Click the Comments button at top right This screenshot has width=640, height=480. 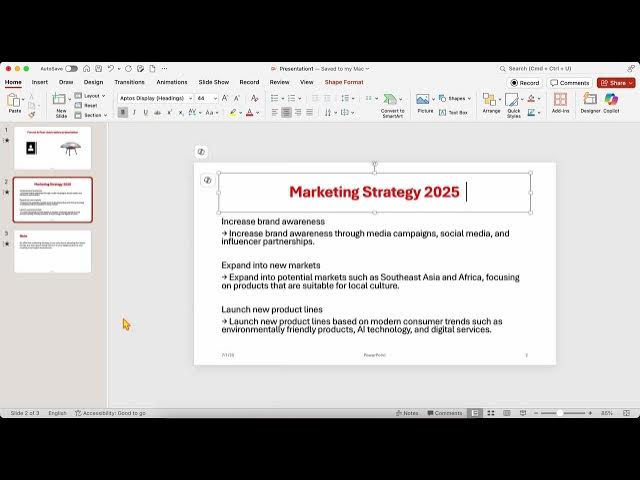570,83
